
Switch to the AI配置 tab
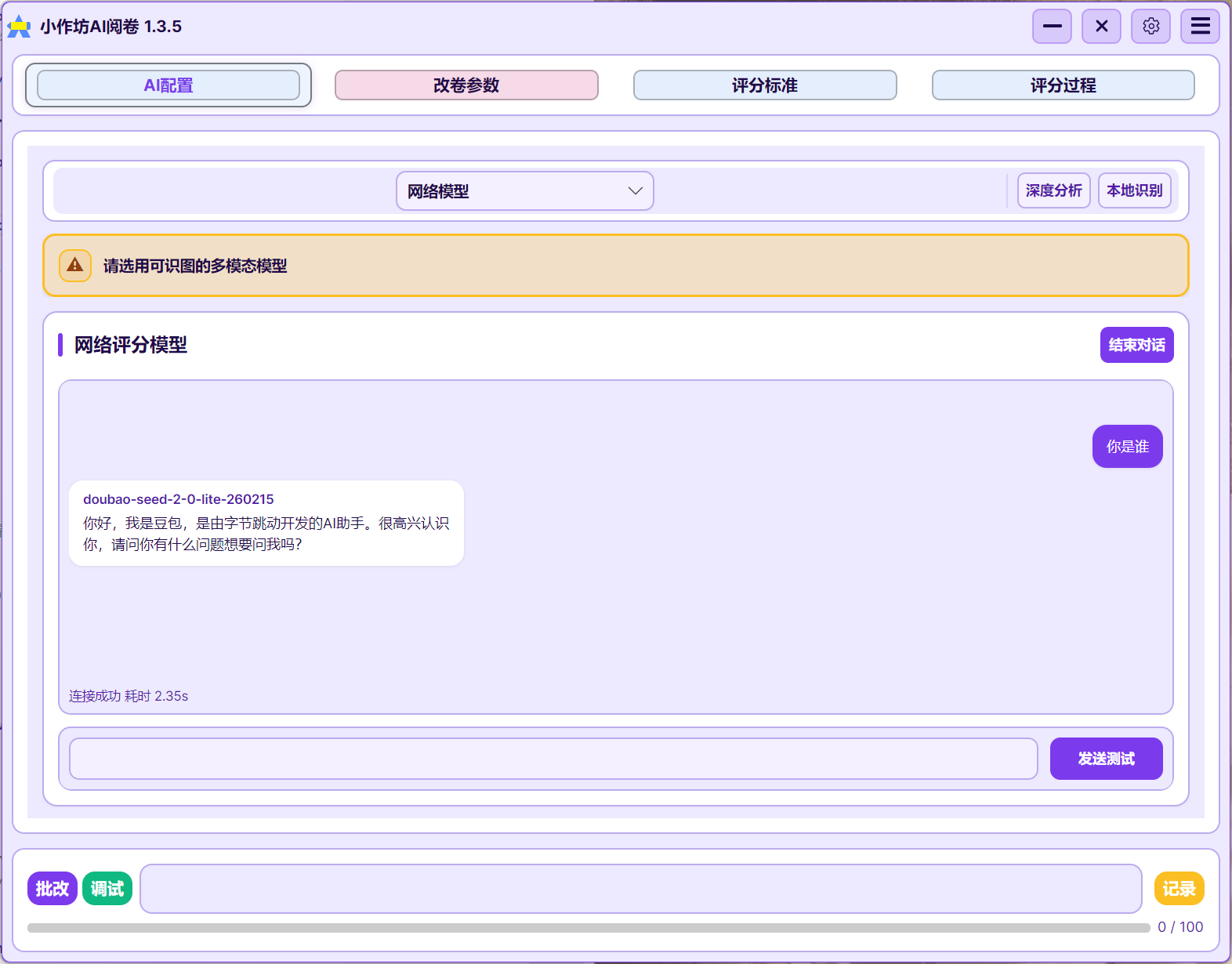[x=168, y=85]
